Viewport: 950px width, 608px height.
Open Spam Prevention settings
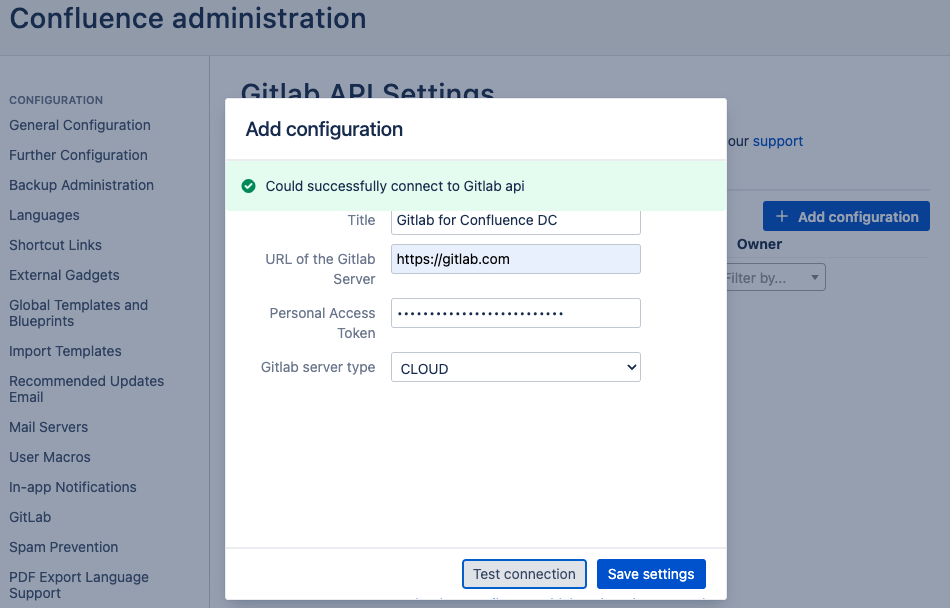[x=63, y=547]
